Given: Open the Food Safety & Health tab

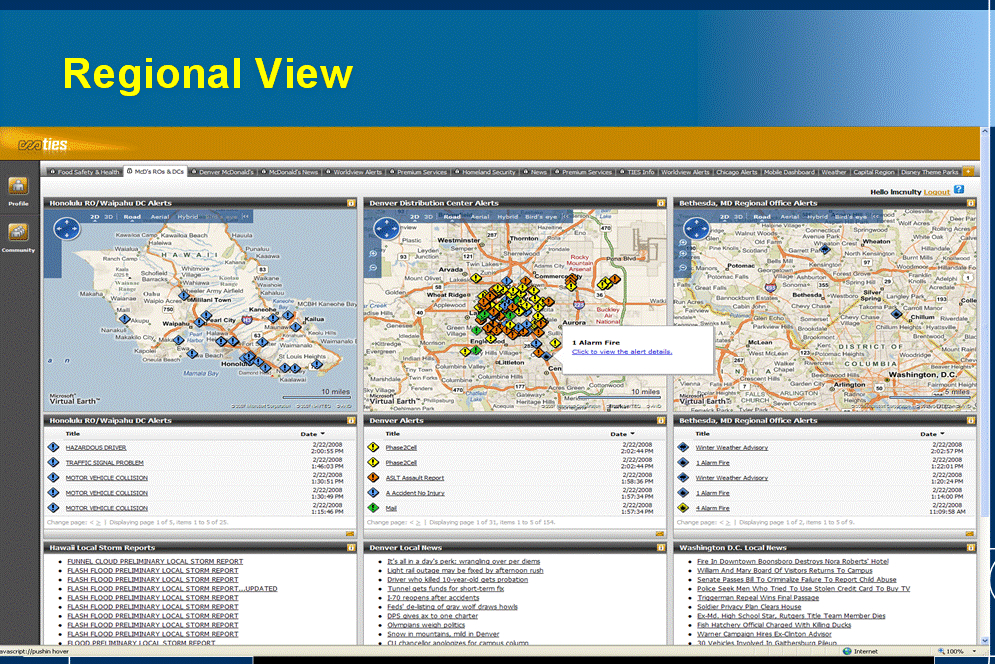Looking at the screenshot, I should 84,172.
